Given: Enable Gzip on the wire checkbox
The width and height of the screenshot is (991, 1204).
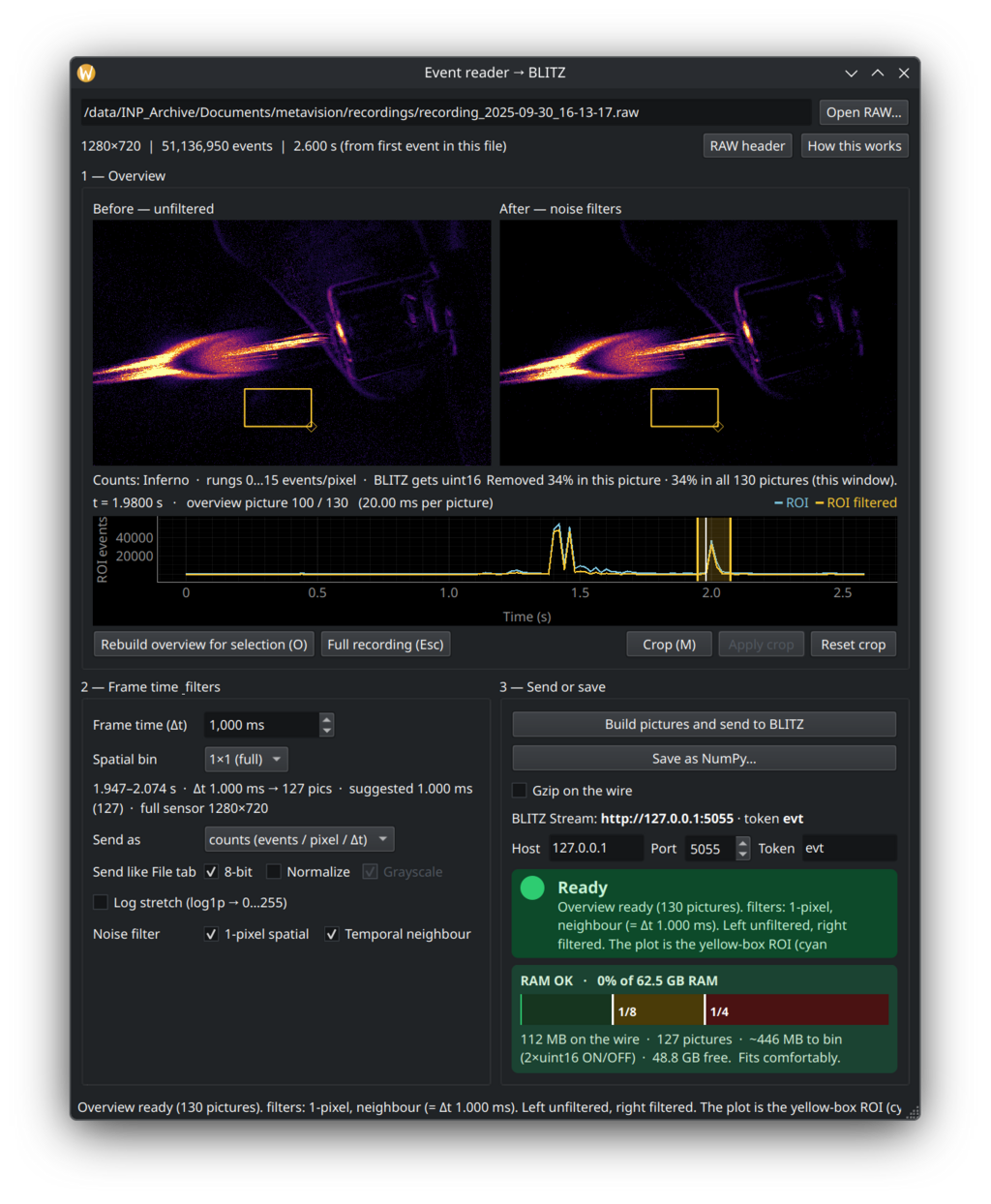Looking at the screenshot, I should coord(520,791).
